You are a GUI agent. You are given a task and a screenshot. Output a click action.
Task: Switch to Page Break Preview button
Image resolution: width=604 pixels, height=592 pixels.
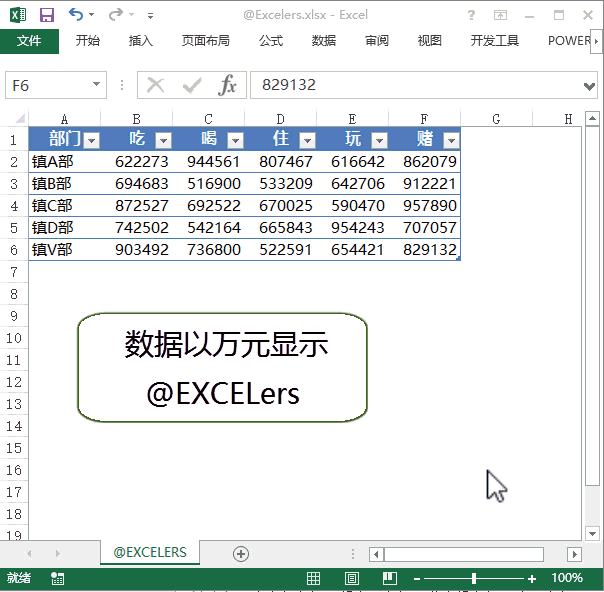point(389,578)
